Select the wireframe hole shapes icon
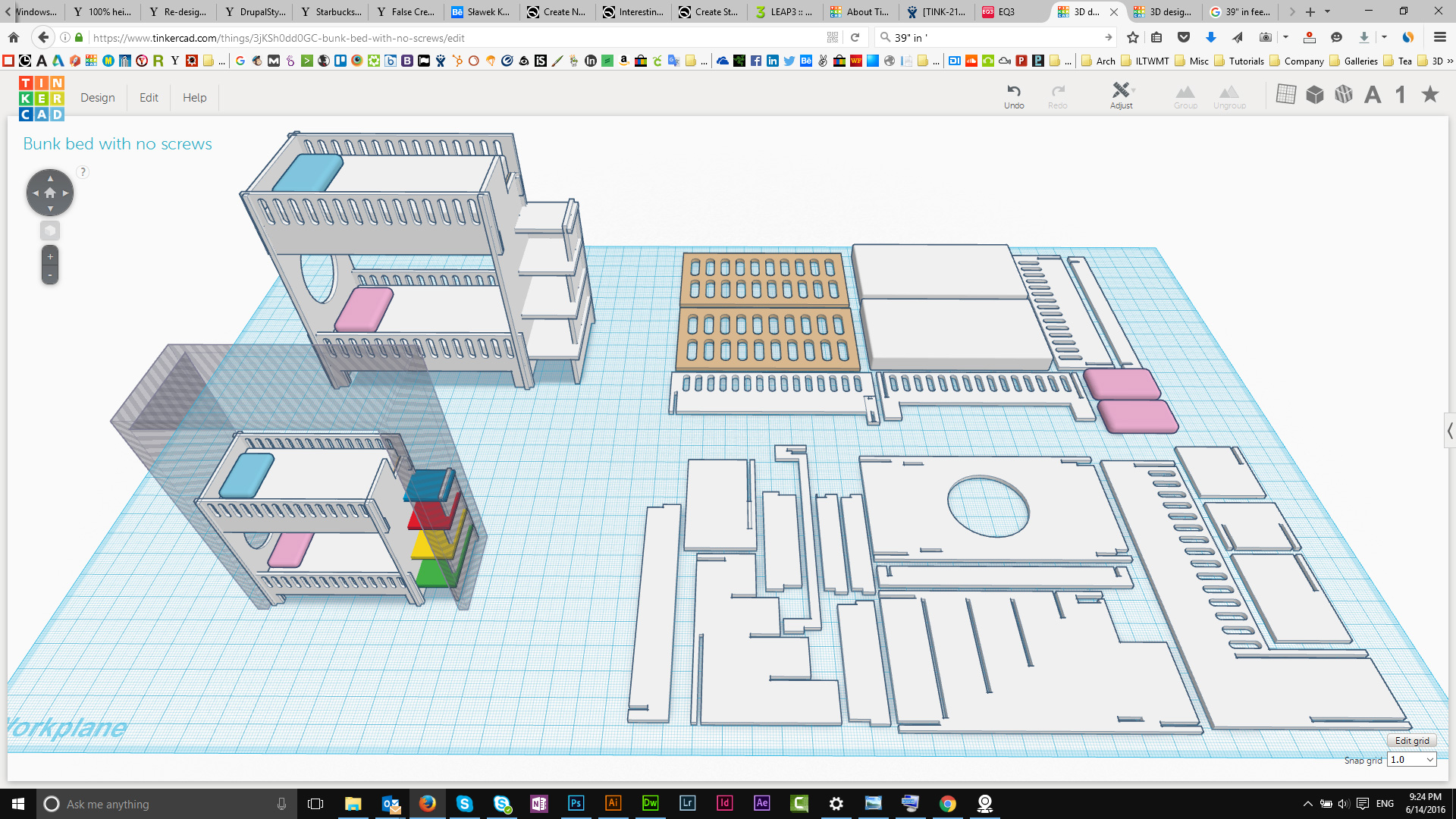The image size is (1456, 819). pos(1344,95)
